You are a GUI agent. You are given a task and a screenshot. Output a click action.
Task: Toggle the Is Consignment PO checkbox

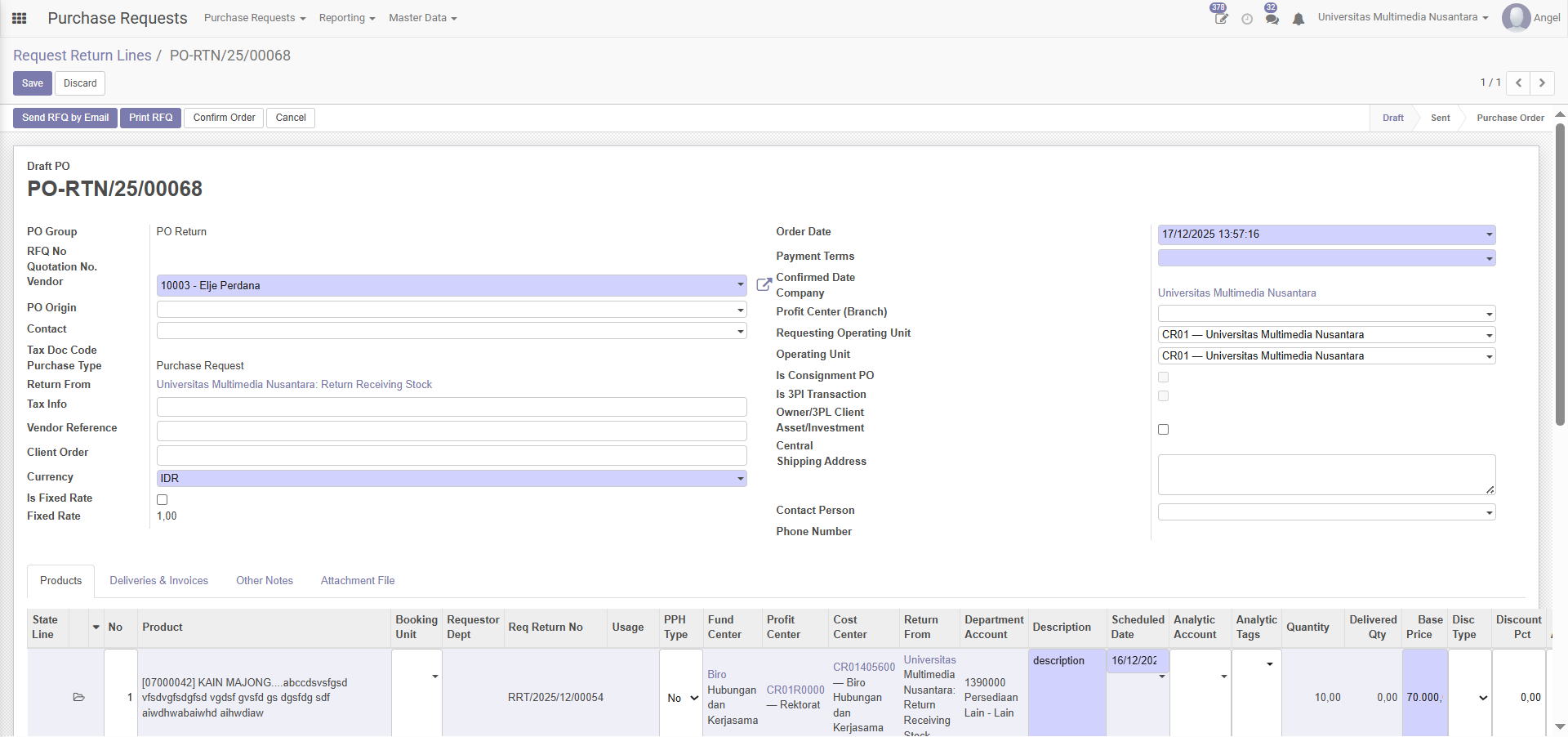point(1163,377)
